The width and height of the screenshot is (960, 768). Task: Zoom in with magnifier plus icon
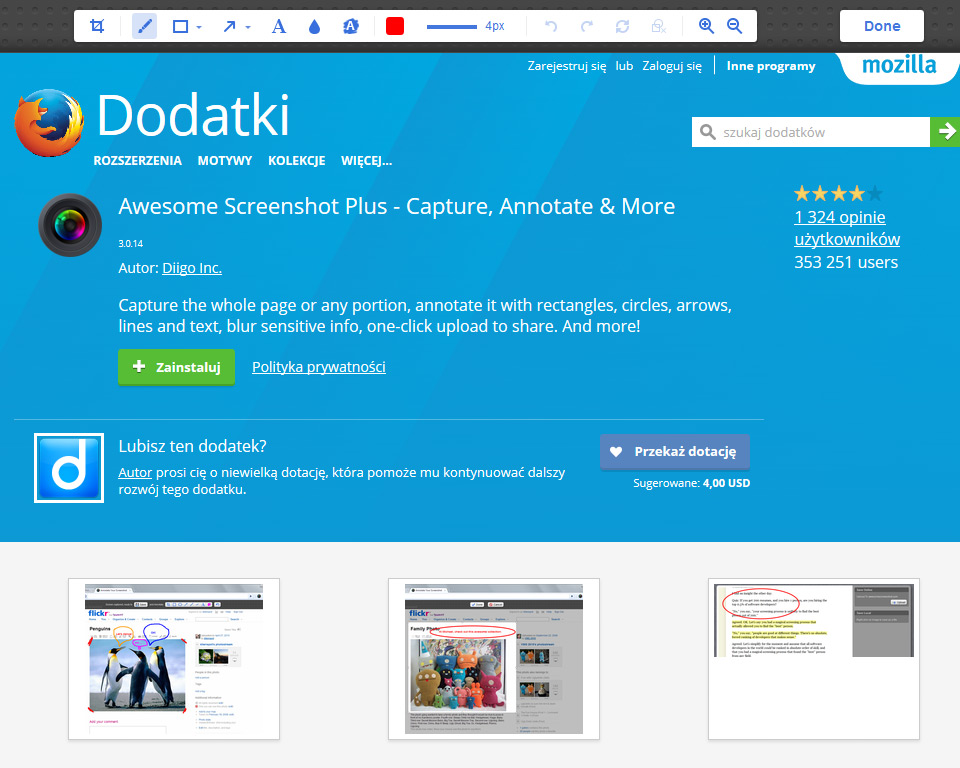pyautogui.click(x=706, y=26)
